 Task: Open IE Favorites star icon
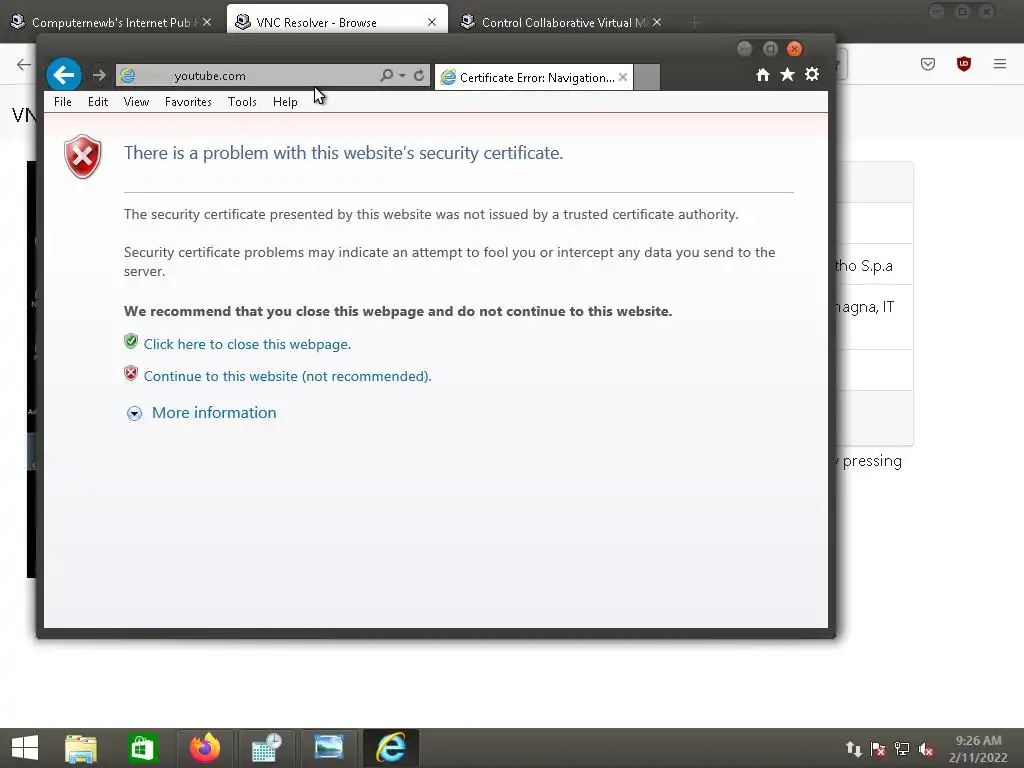pos(788,74)
